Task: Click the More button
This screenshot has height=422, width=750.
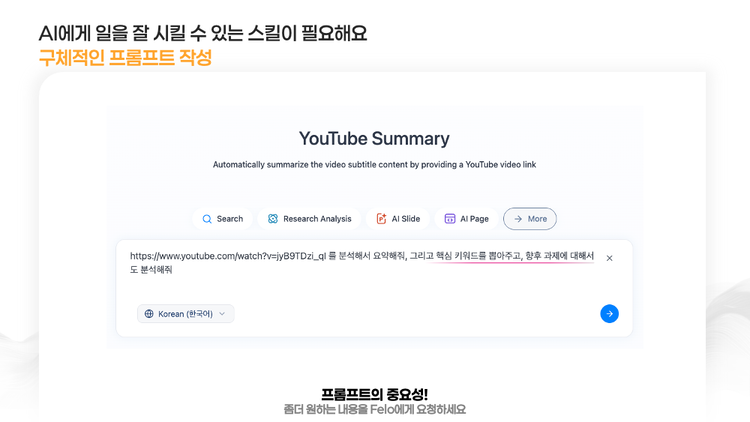Action: tap(530, 219)
